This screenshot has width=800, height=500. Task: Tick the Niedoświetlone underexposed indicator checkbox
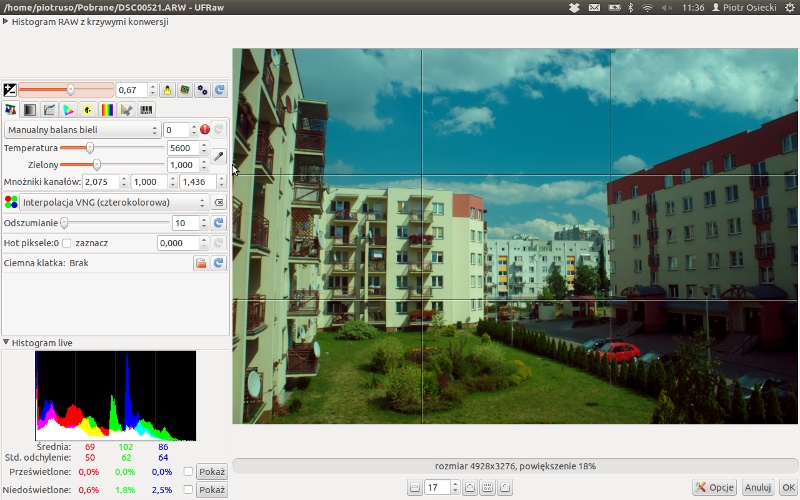click(x=188, y=490)
